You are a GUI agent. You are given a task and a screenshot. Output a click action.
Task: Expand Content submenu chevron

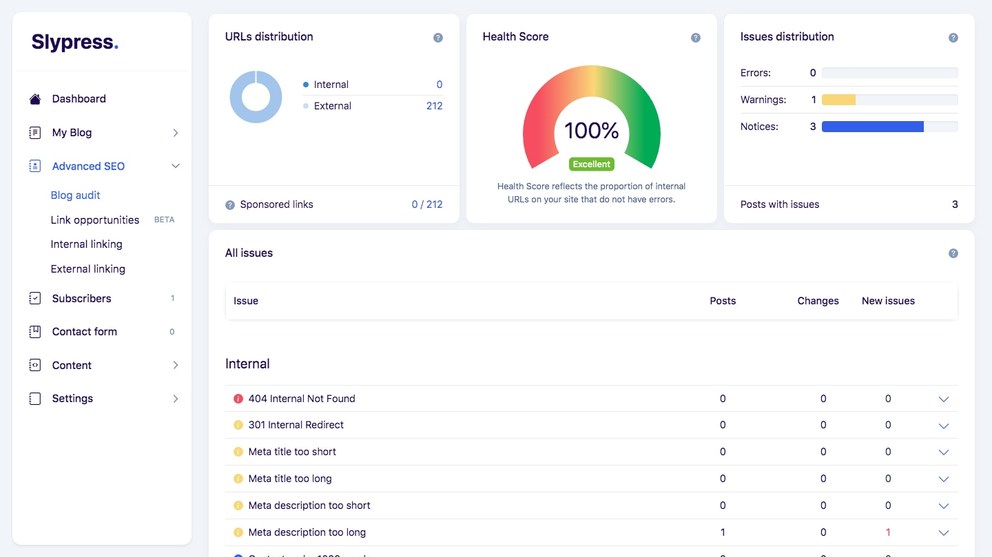pyautogui.click(x=175, y=365)
